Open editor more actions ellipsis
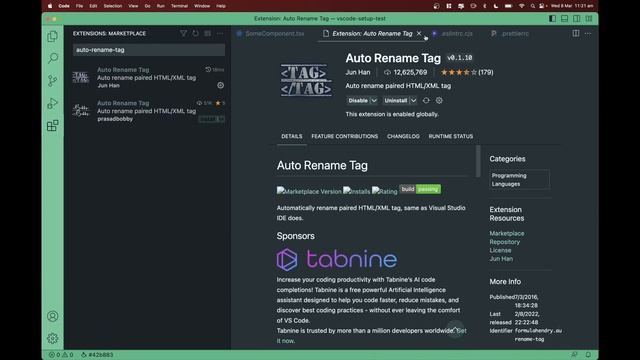This screenshot has width=640, height=360. tap(588, 33)
